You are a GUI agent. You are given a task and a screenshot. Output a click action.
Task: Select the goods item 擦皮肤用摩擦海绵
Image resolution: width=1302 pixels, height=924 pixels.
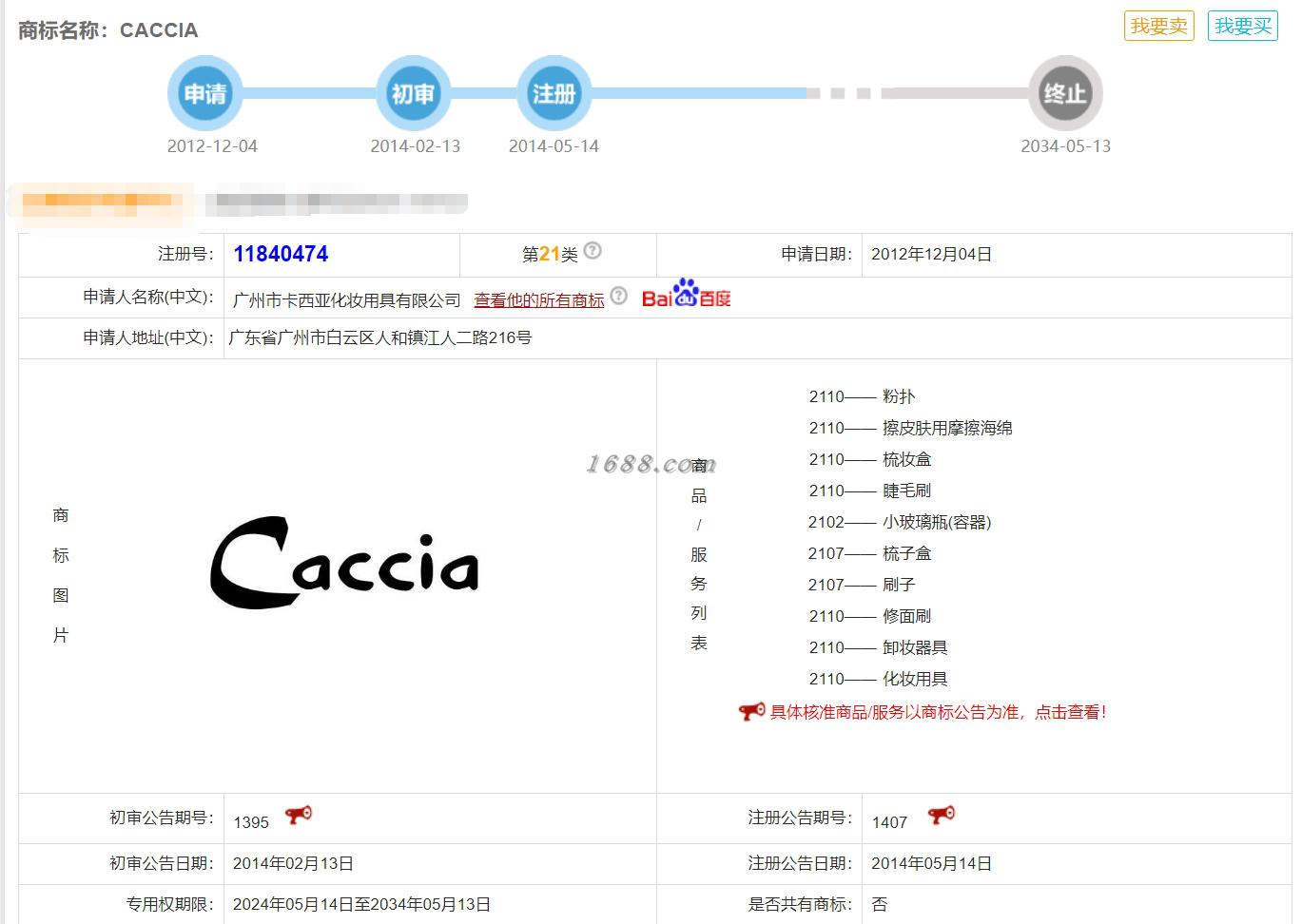[947, 428]
